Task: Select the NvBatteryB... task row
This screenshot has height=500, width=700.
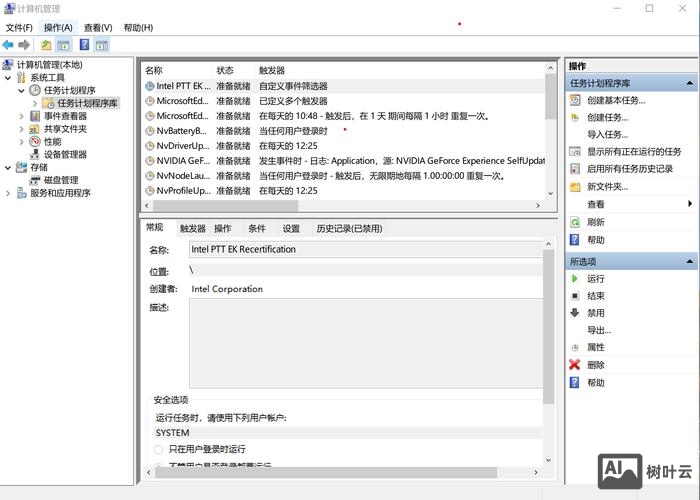Action: coord(344,131)
